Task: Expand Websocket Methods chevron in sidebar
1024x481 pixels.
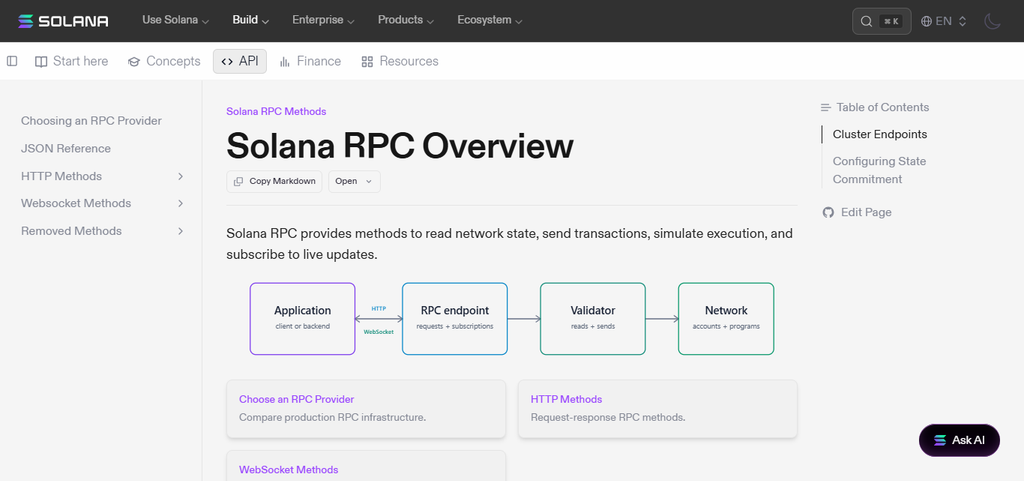Action: [181, 204]
